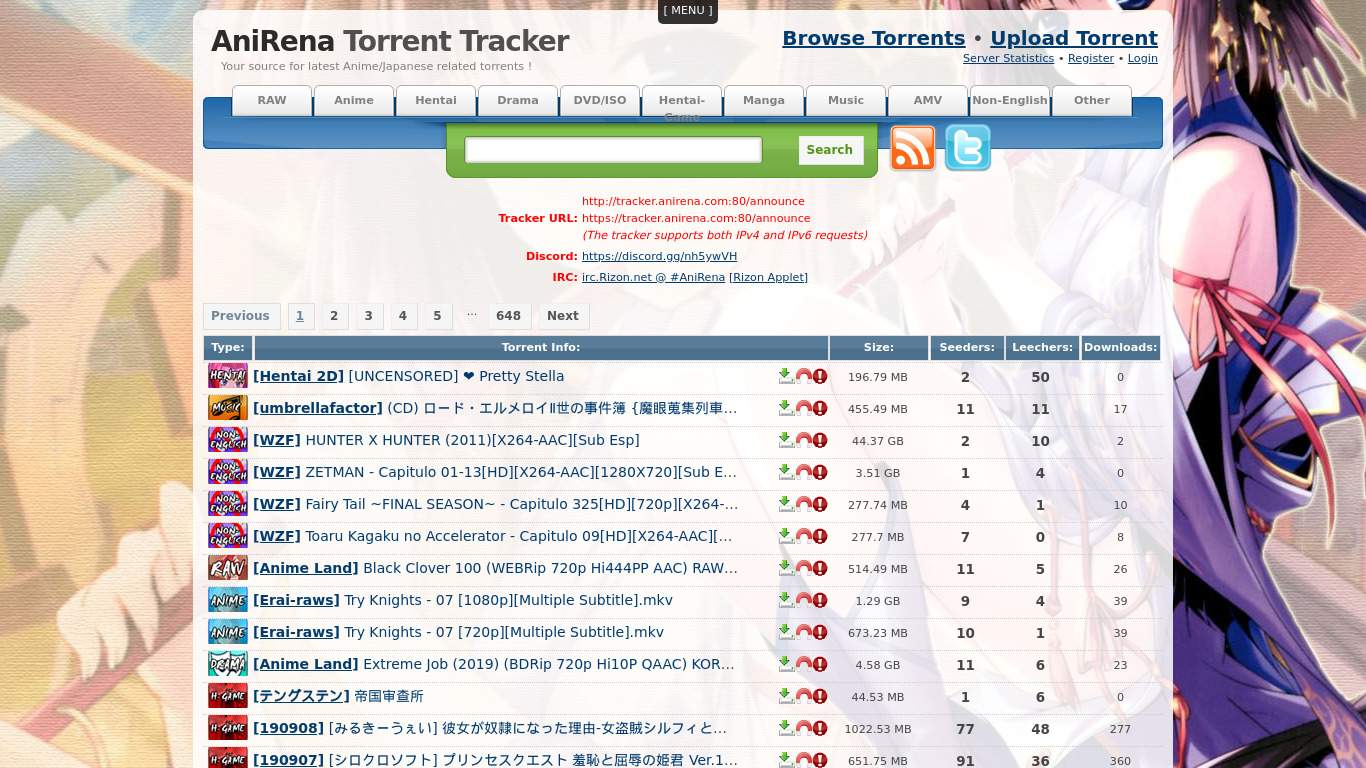Switch to the DVD/ISO tab

pos(600,101)
